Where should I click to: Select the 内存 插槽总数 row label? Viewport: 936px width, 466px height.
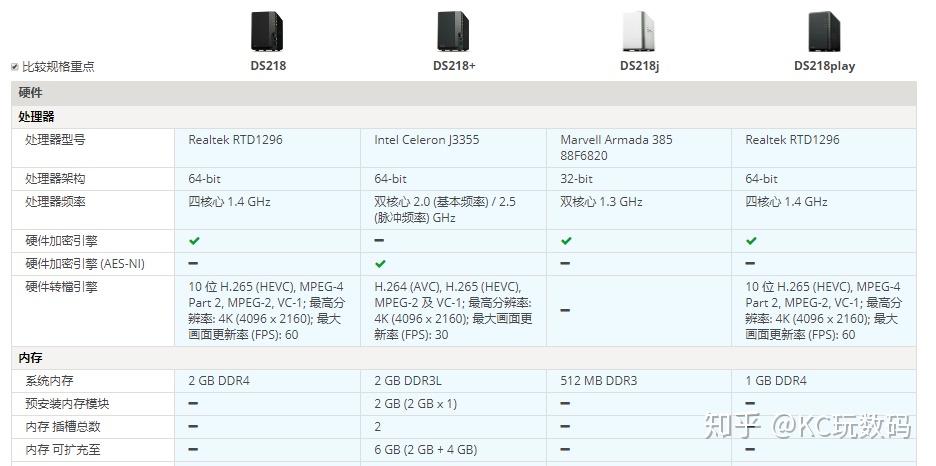click(x=63, y=427)
